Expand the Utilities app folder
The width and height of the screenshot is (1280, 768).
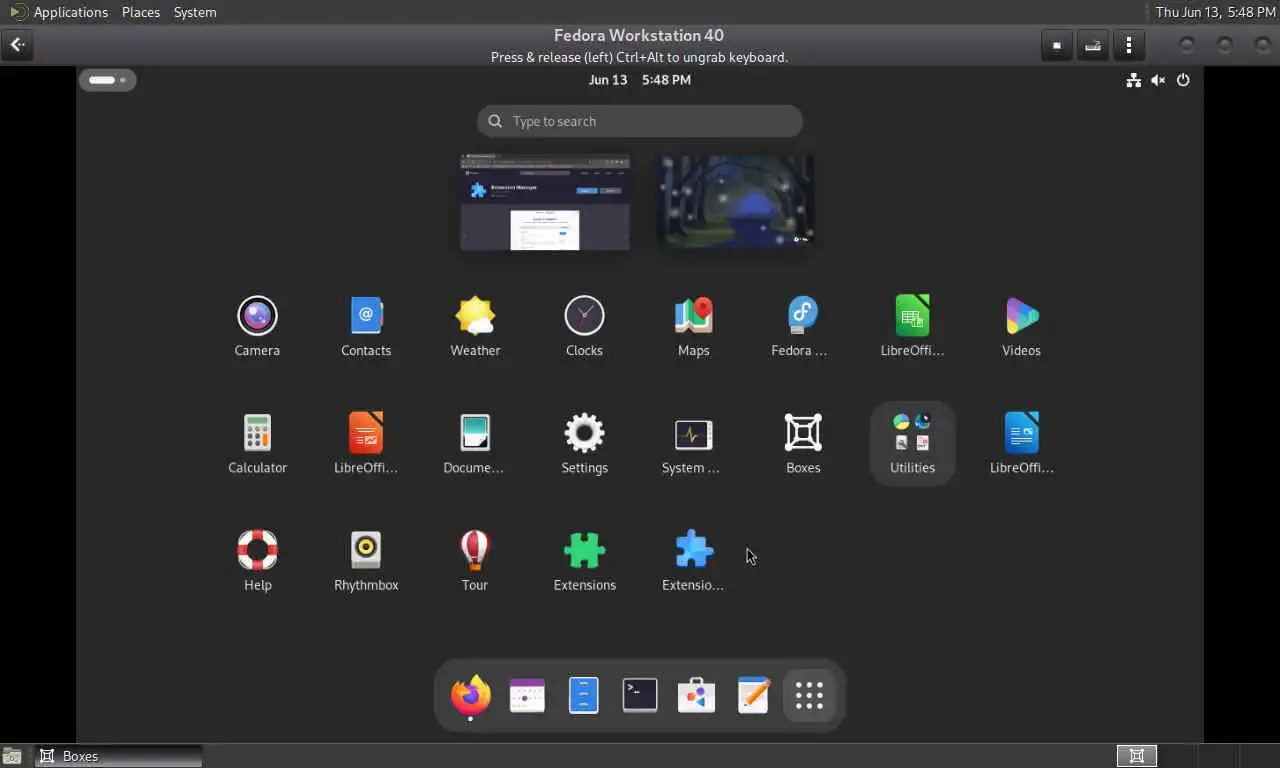[912, 444]
